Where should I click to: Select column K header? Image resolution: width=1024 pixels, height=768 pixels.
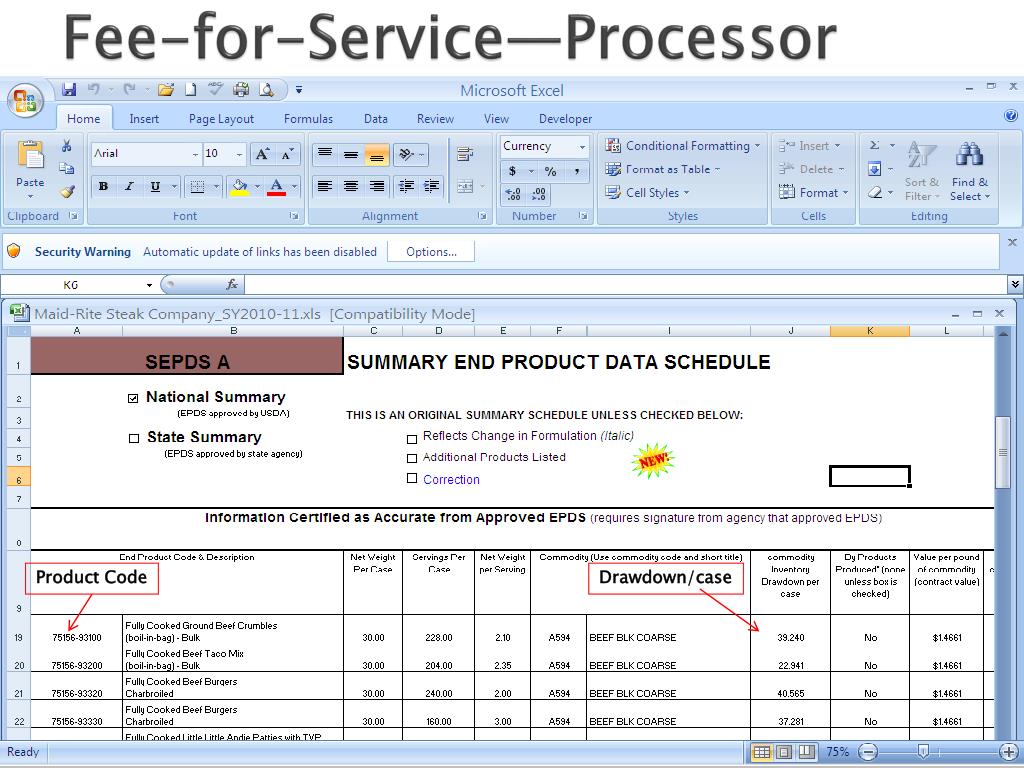pyautogui.click(x=870, y=331)
